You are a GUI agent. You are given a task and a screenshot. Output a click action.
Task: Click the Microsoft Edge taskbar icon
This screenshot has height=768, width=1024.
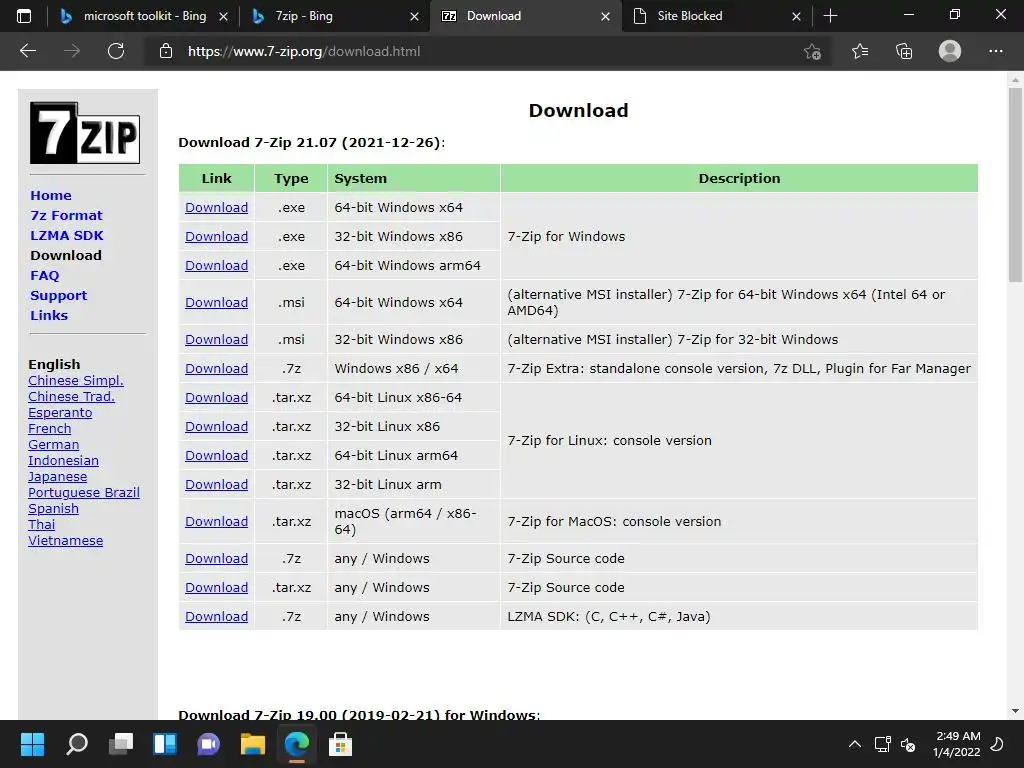[296, 744]
